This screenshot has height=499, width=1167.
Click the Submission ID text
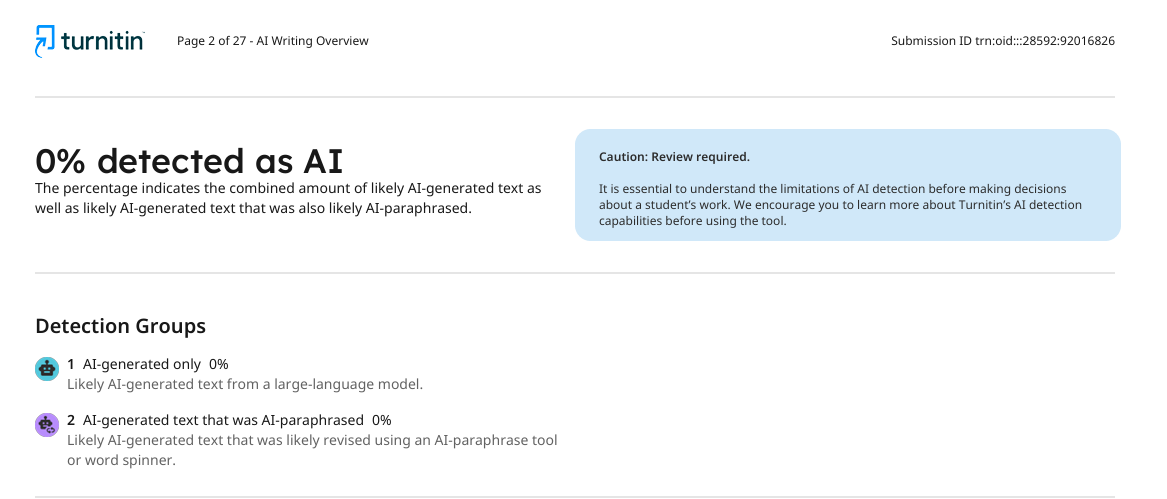point(1003,41)
